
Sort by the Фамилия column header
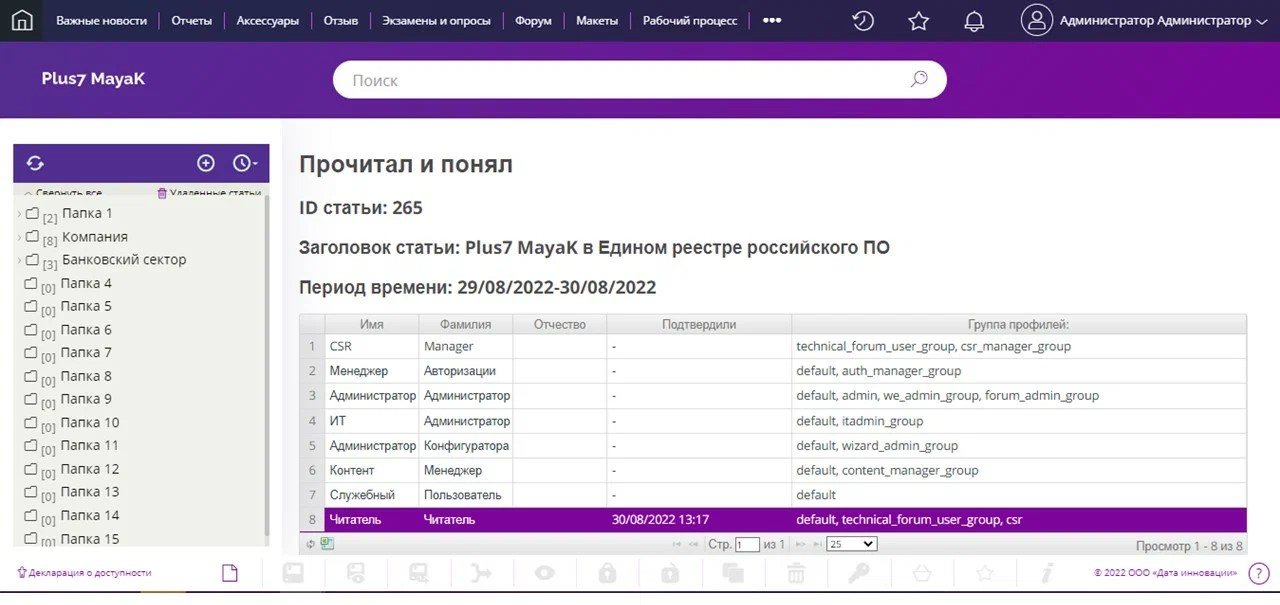coord(466,324)
